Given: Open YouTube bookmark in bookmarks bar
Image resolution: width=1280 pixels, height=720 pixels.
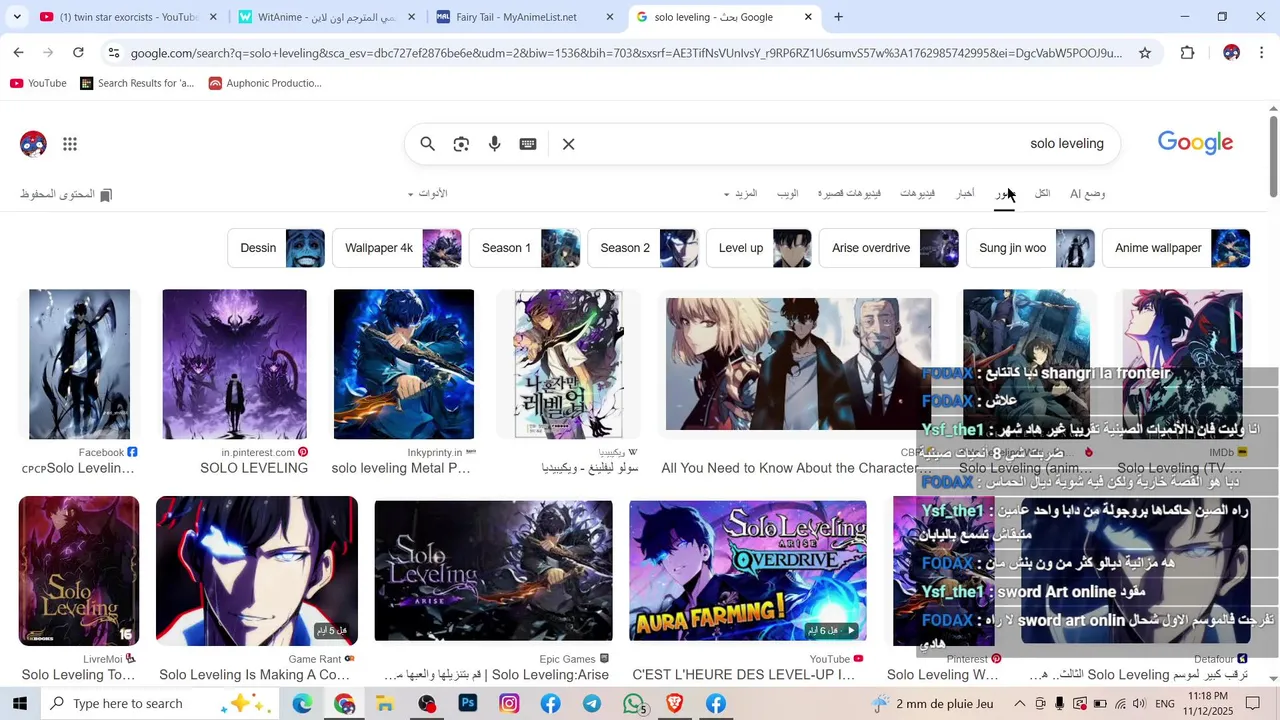Looking at the screenshot, I should (x=38, y=83).
